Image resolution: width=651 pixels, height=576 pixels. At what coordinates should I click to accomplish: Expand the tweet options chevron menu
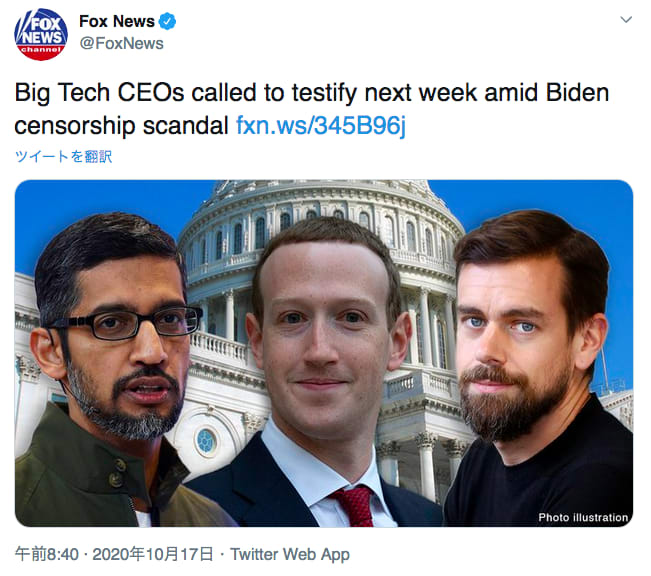[x=626, y=20]
